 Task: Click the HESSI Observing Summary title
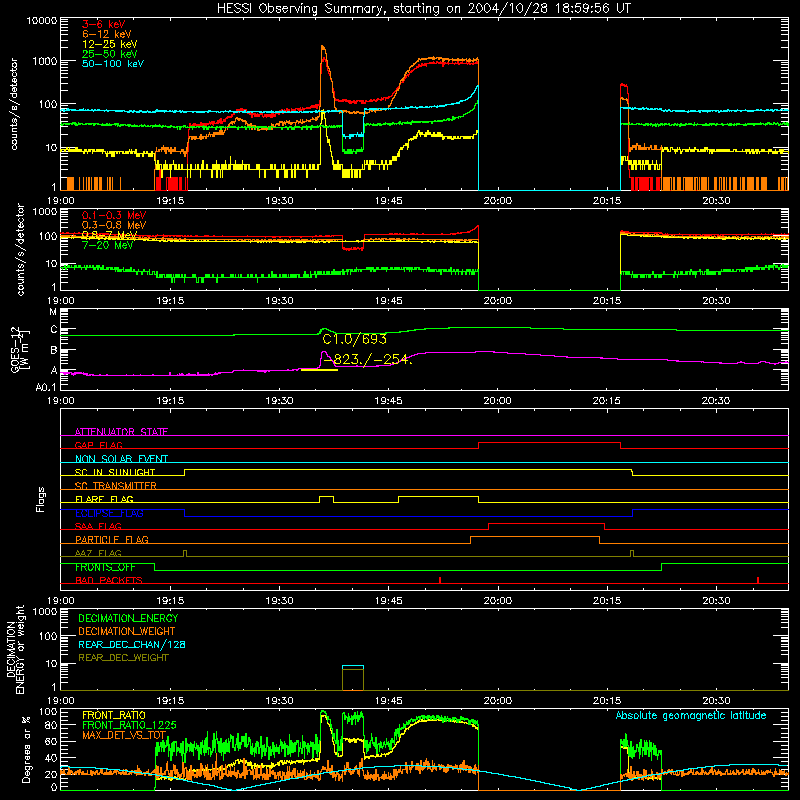(x=424, y=8)
